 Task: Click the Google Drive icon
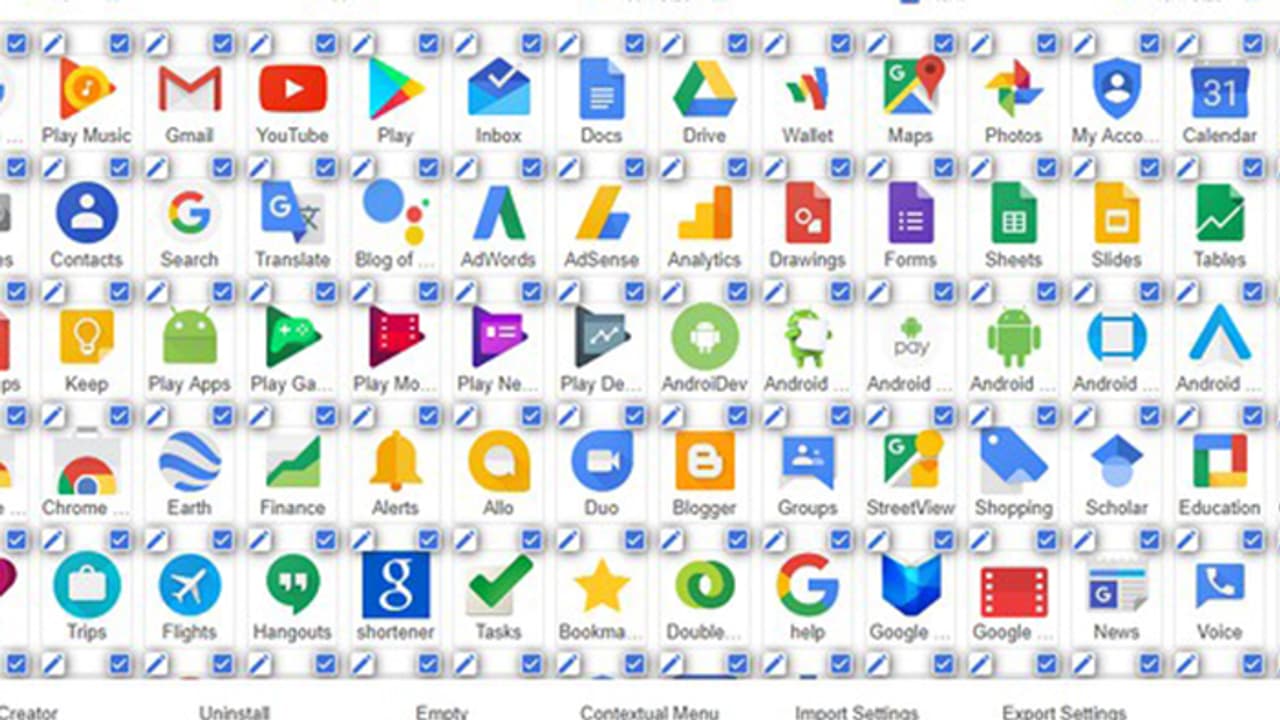coord(704,90)
